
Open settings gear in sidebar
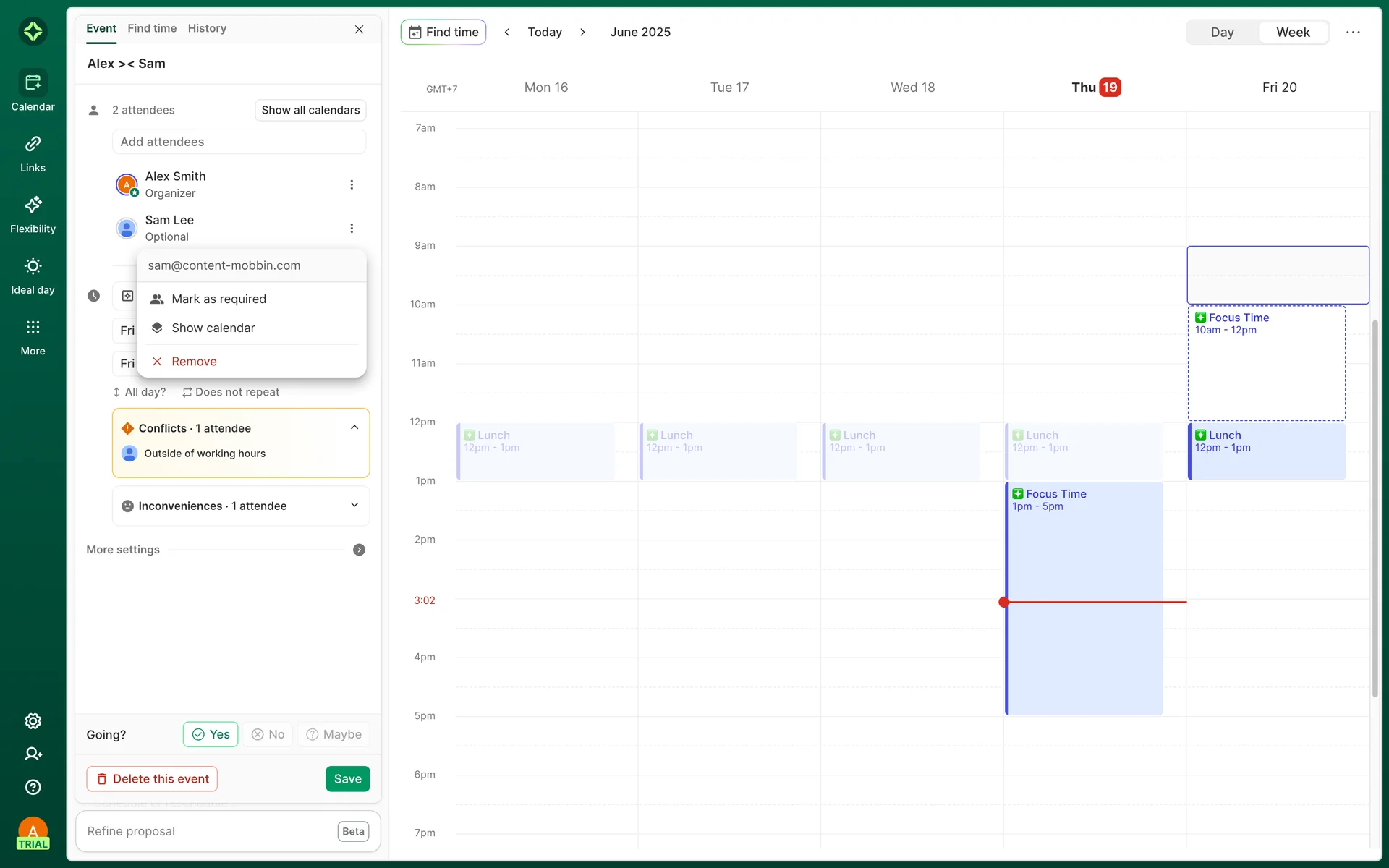click(33, 721)
